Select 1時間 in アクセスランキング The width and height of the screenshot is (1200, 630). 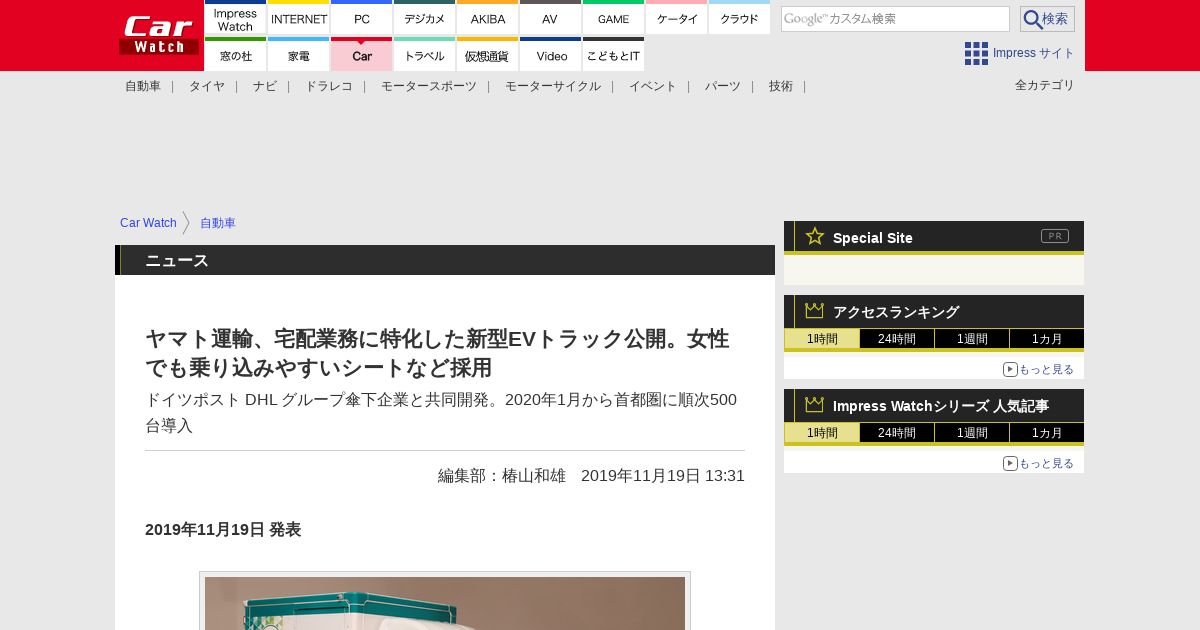pos(822,339)
